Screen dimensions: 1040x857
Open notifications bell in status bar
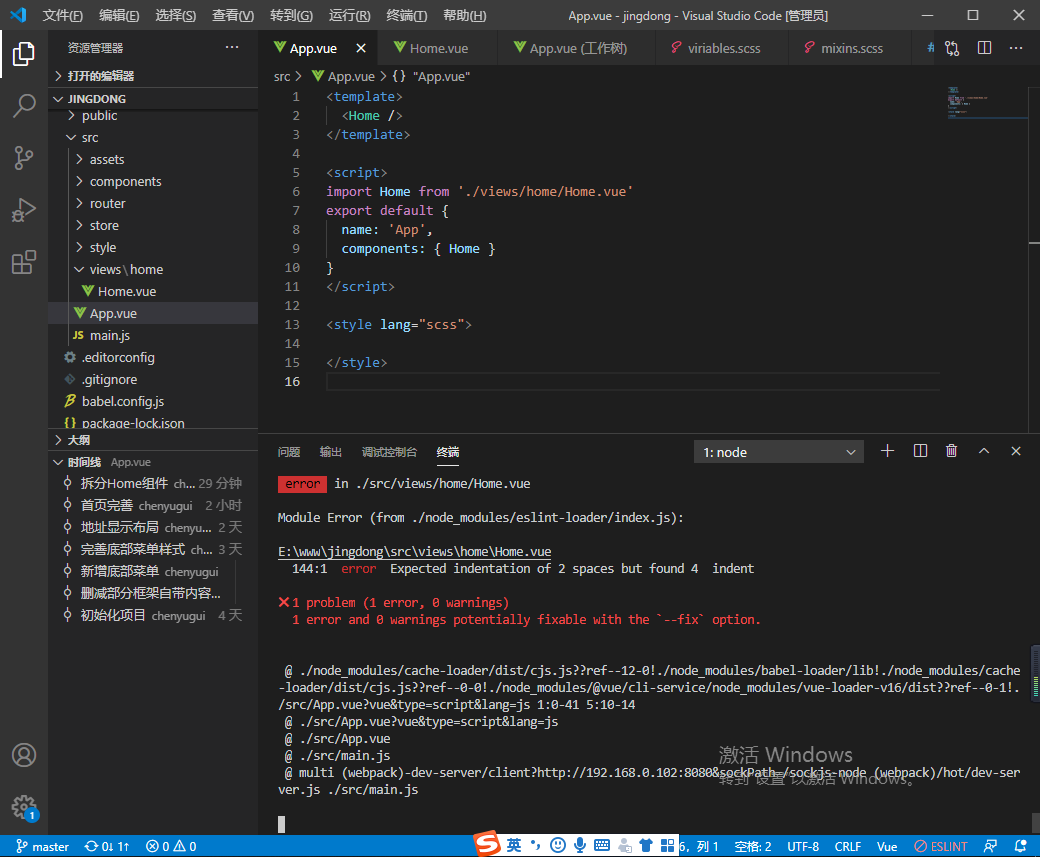1021,846
